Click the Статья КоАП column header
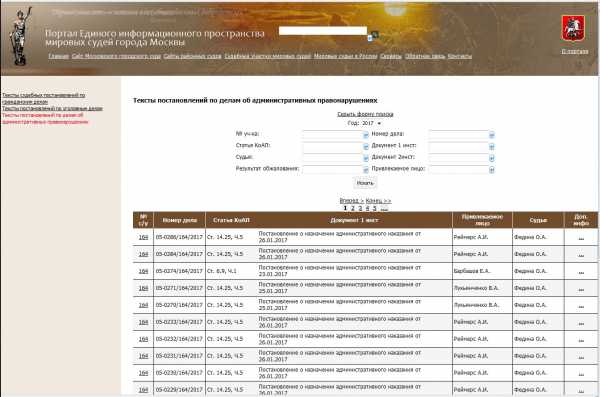 pos(232,220)
